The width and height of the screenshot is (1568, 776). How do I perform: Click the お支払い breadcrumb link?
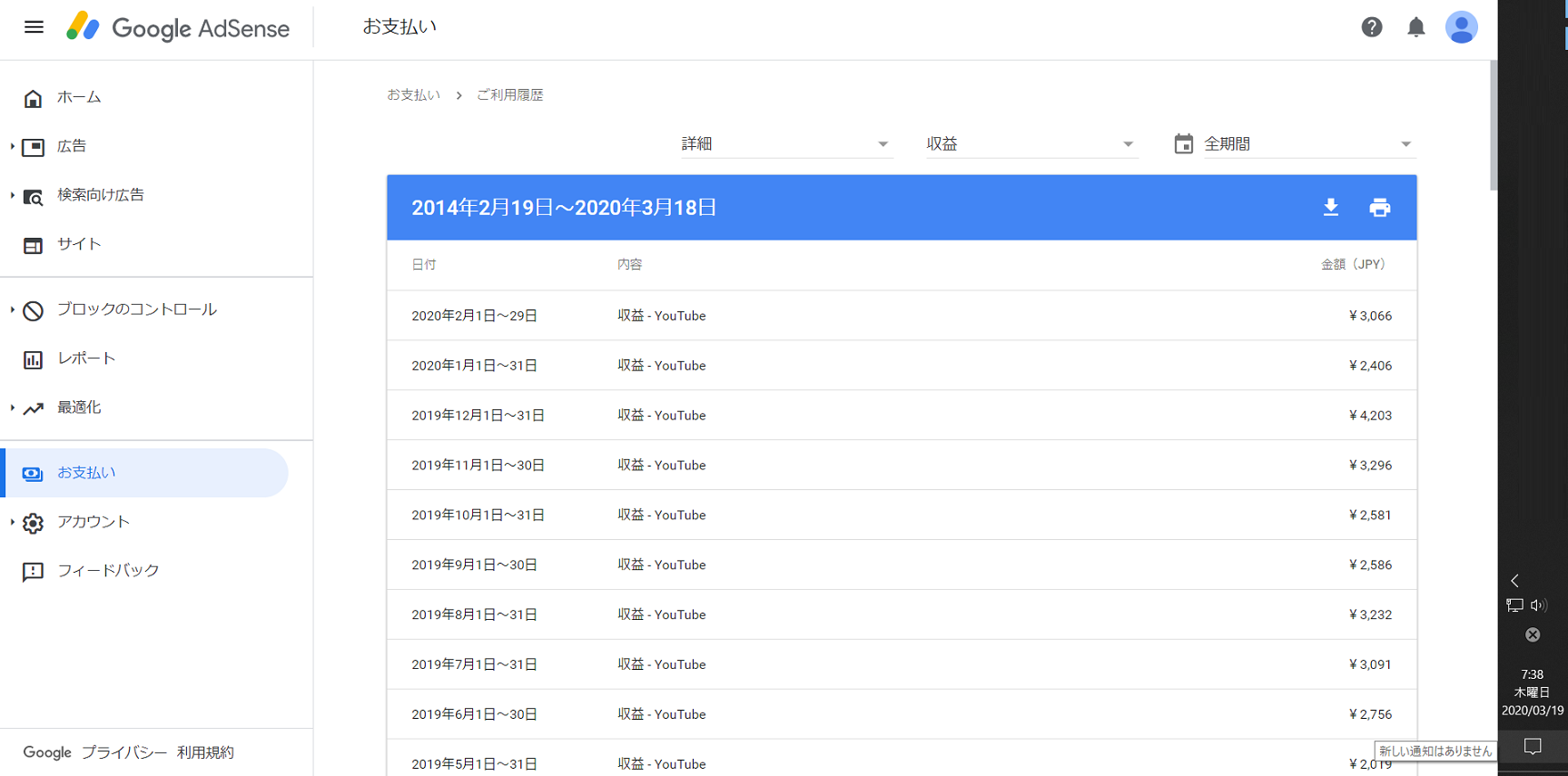(413, 95)
